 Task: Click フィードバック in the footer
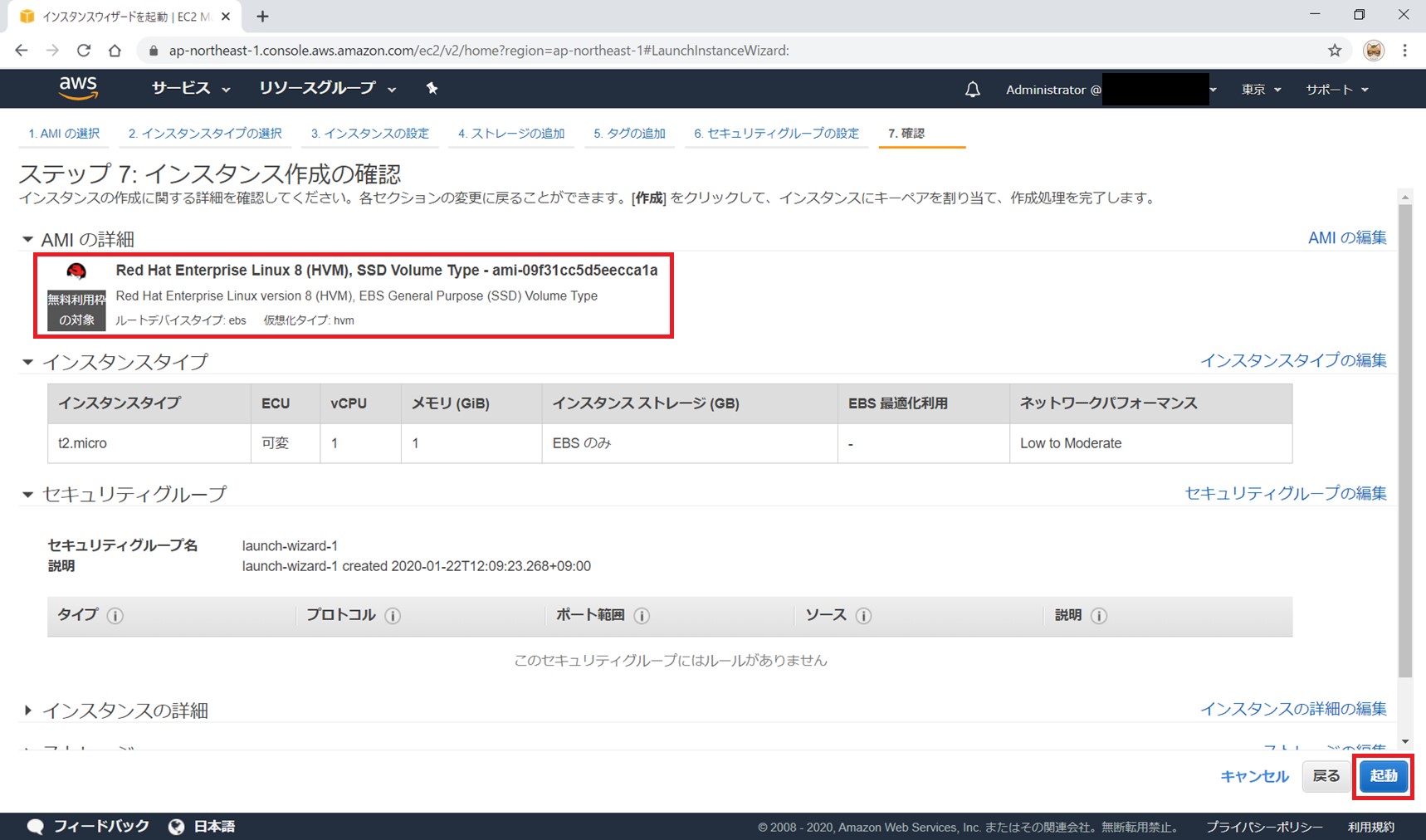(x=101, y=827)
